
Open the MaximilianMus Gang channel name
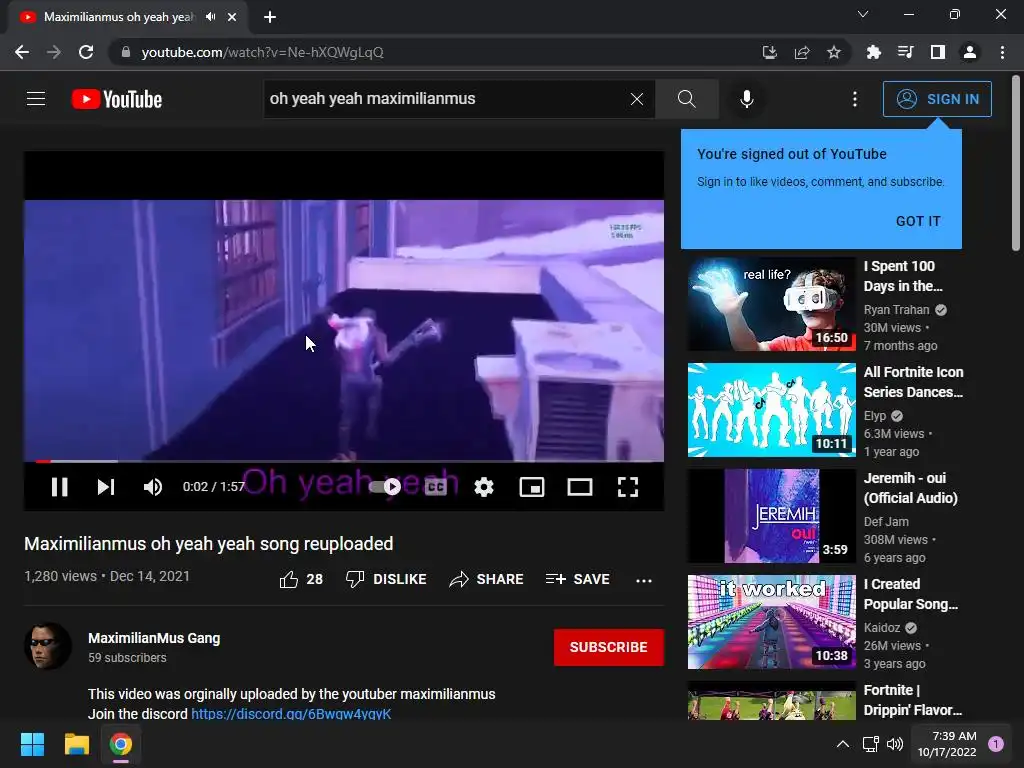point(154,638)
